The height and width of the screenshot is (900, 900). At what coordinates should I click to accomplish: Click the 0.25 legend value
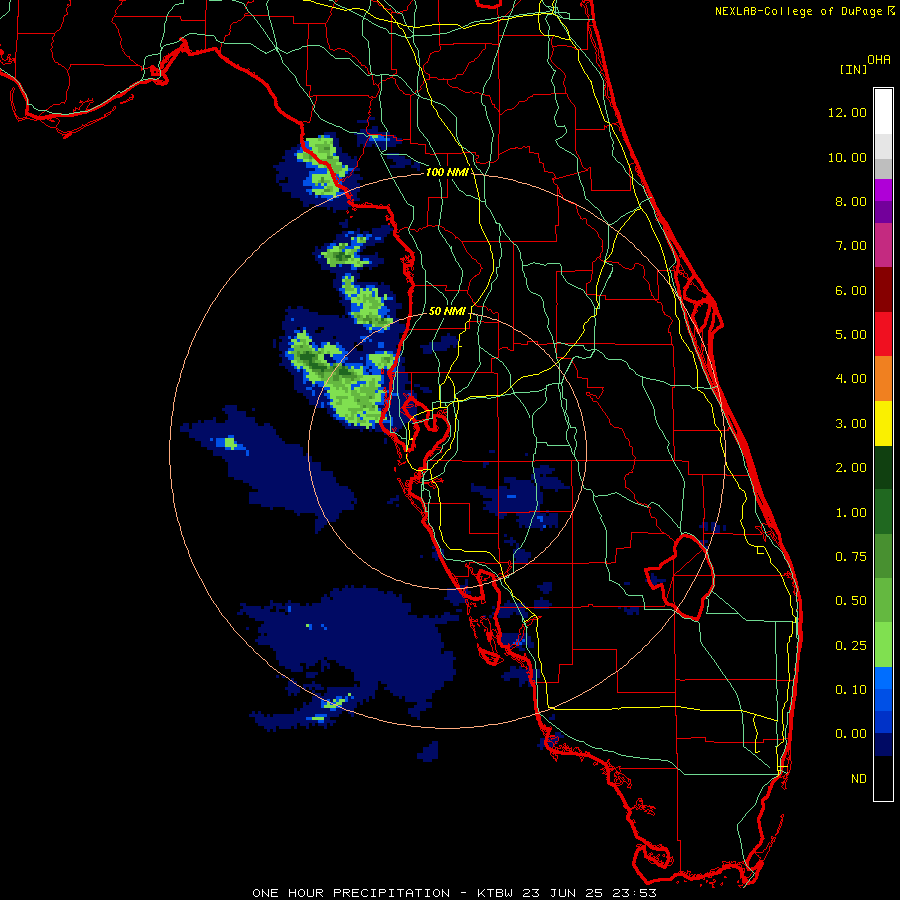(851, 646)
